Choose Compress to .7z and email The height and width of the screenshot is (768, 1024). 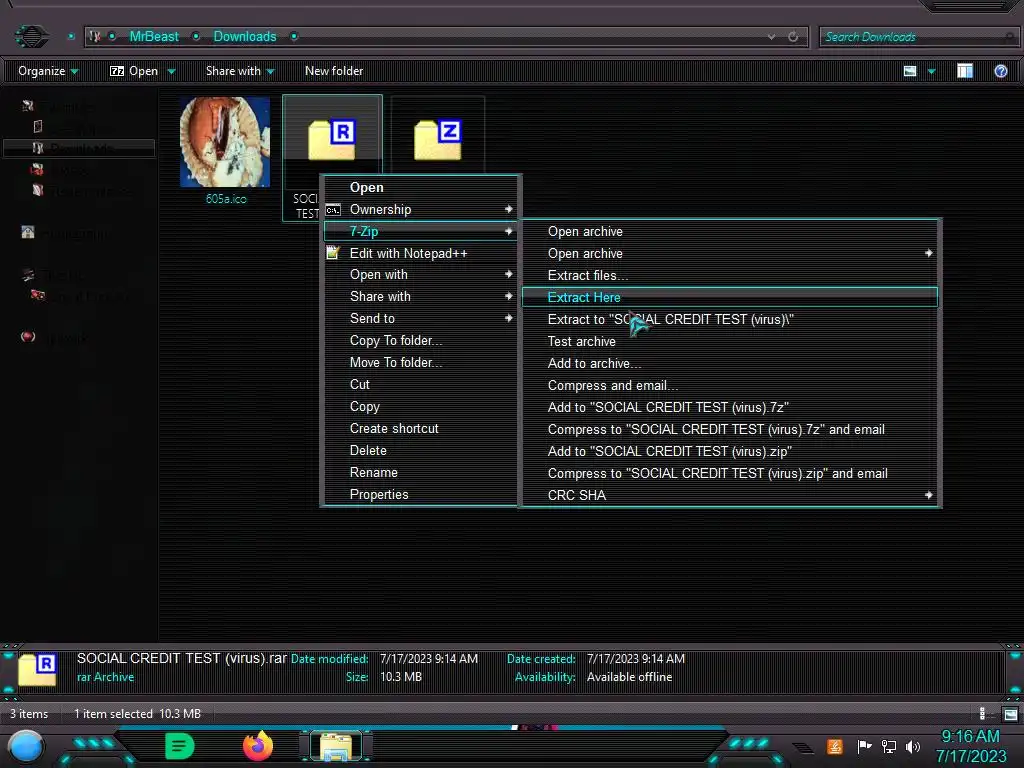(x=730, y=430)
